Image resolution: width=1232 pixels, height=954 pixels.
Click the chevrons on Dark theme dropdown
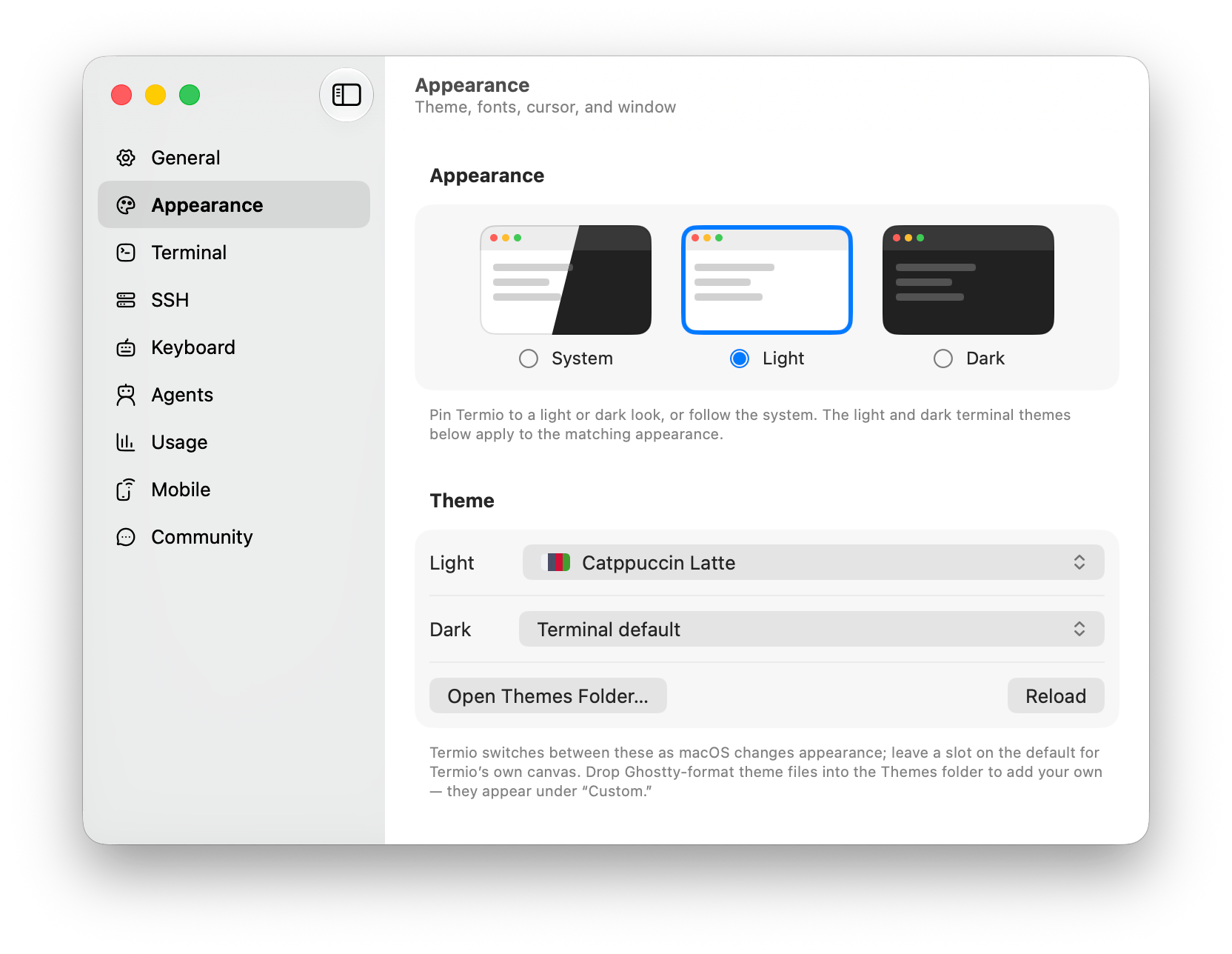tap(1079, 630)
